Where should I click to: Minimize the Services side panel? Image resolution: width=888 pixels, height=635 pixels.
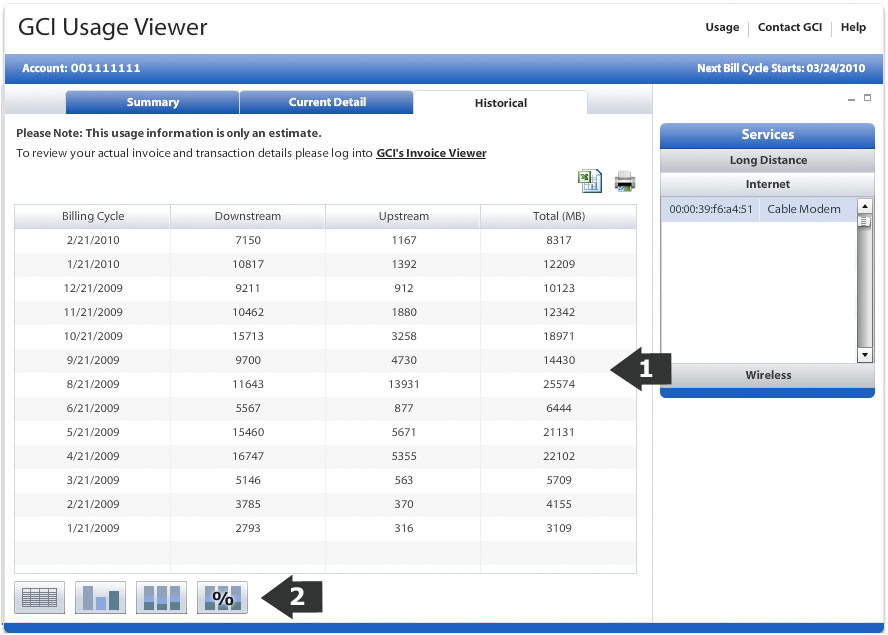point(851,99)
